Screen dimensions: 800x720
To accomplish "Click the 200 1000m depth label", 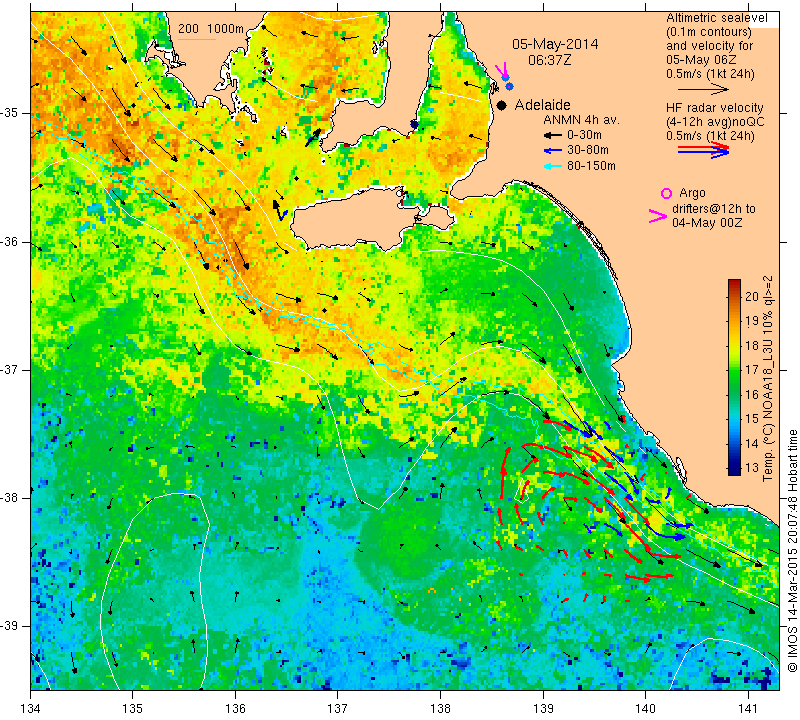I will point(211,29).
